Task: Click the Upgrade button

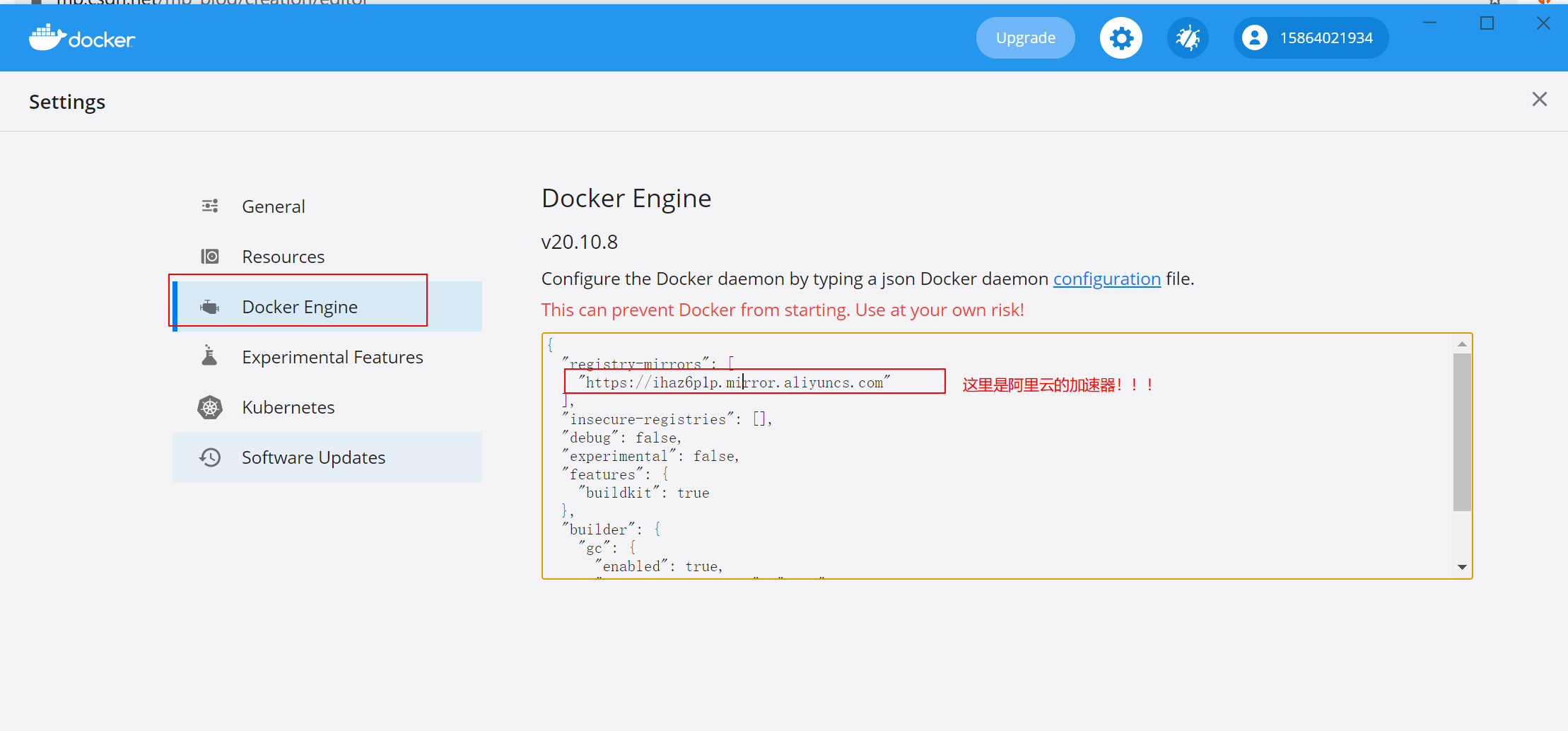Action: (x=1025, y=37)
